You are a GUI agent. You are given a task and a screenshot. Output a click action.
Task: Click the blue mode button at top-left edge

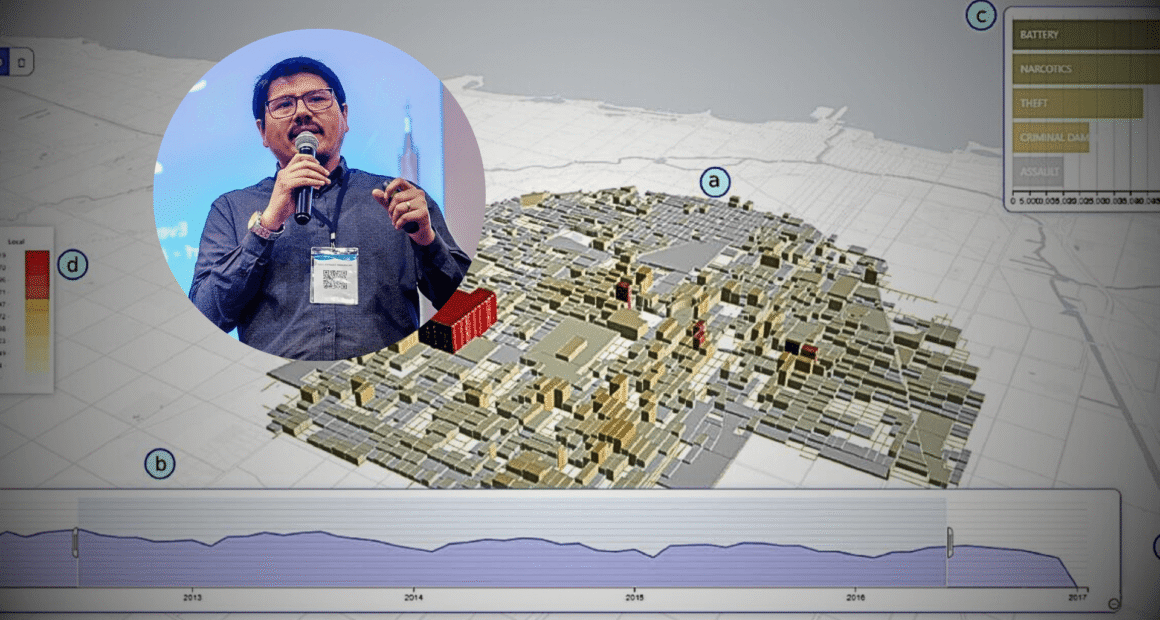click(x=3, y=61)
